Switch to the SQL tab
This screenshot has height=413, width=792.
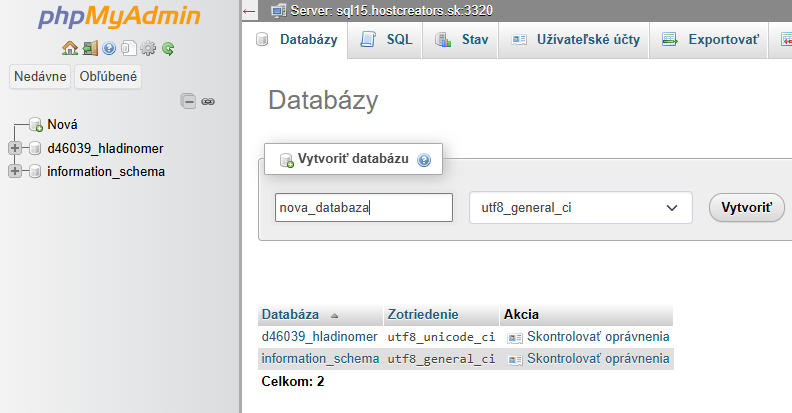click(x=386, y=40)
